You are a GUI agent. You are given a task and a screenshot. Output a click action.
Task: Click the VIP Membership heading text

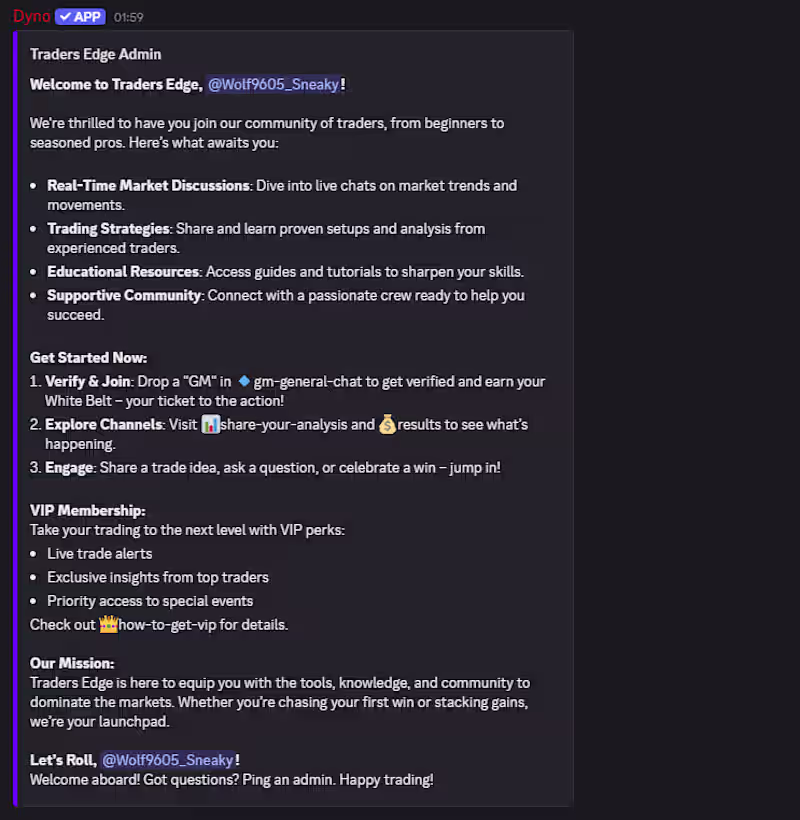(87, 510)
